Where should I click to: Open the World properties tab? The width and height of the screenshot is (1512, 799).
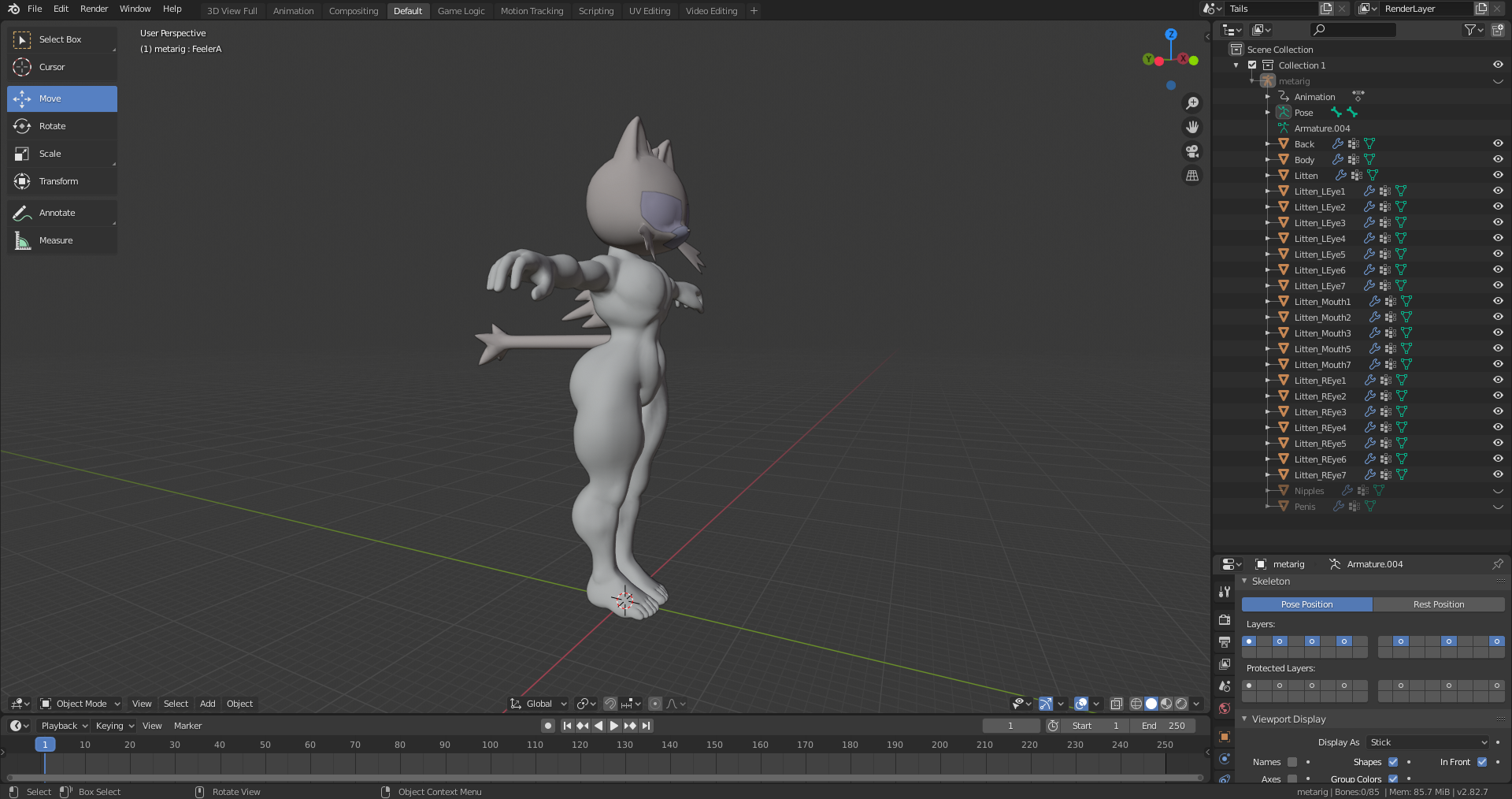coord(1225,708)
